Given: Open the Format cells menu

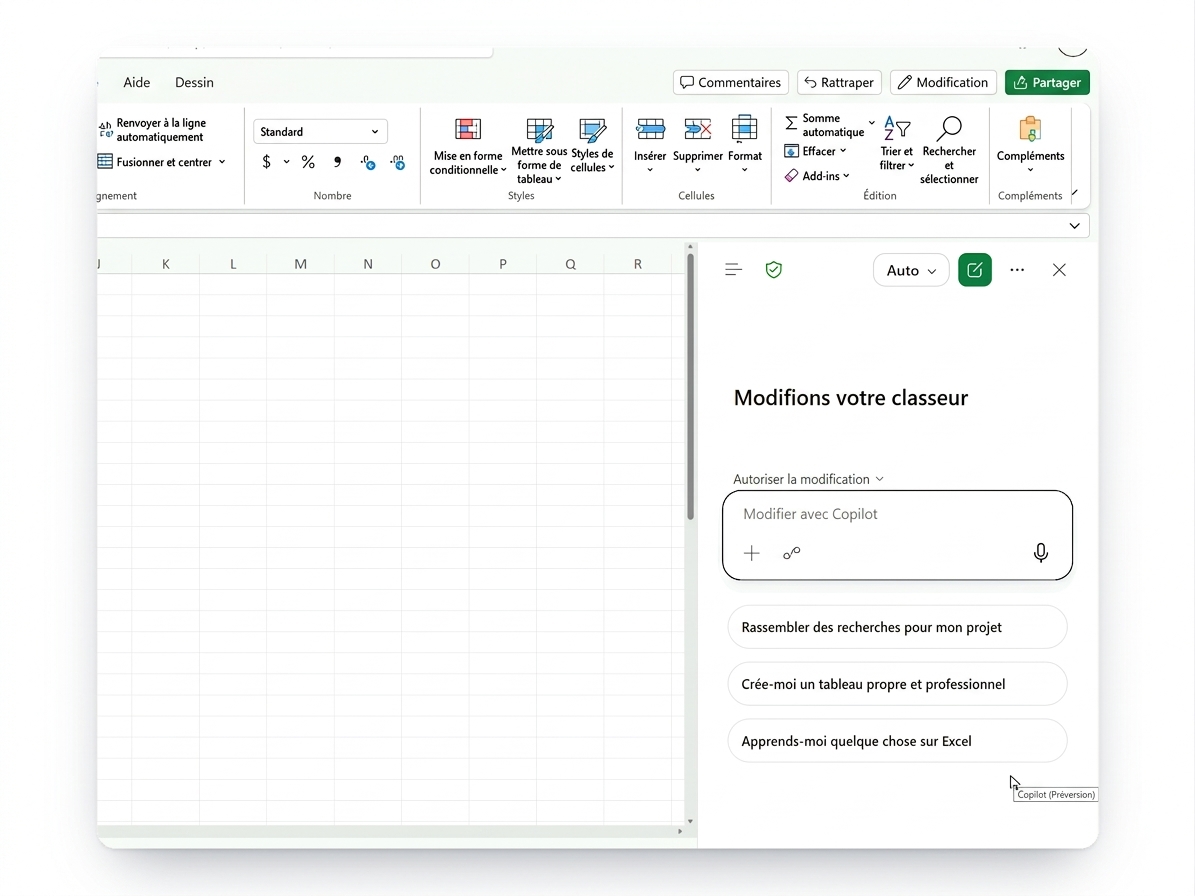Looking at the screenshot, I should [745, 143].
